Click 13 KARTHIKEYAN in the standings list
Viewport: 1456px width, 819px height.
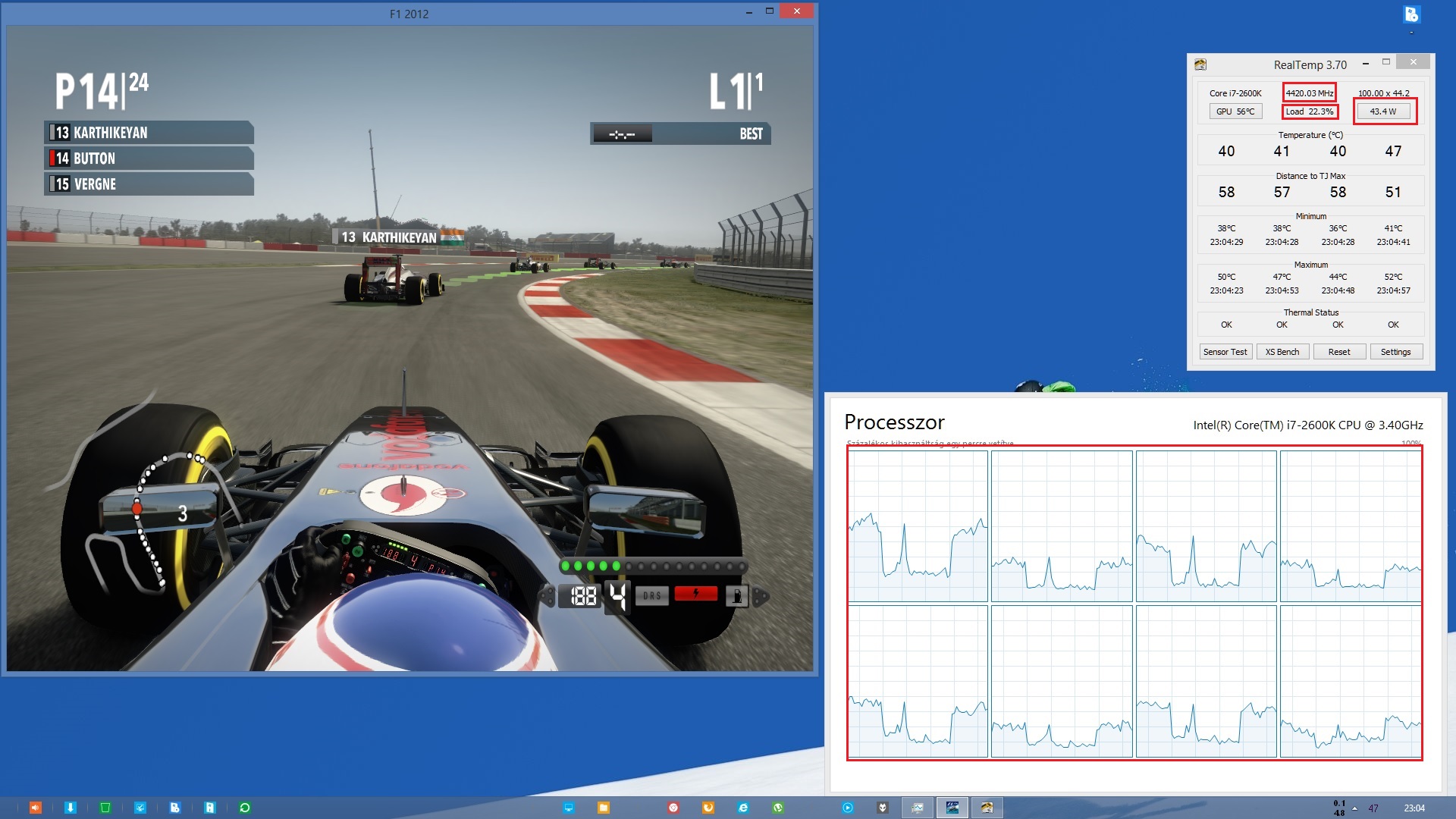(149, 133)
